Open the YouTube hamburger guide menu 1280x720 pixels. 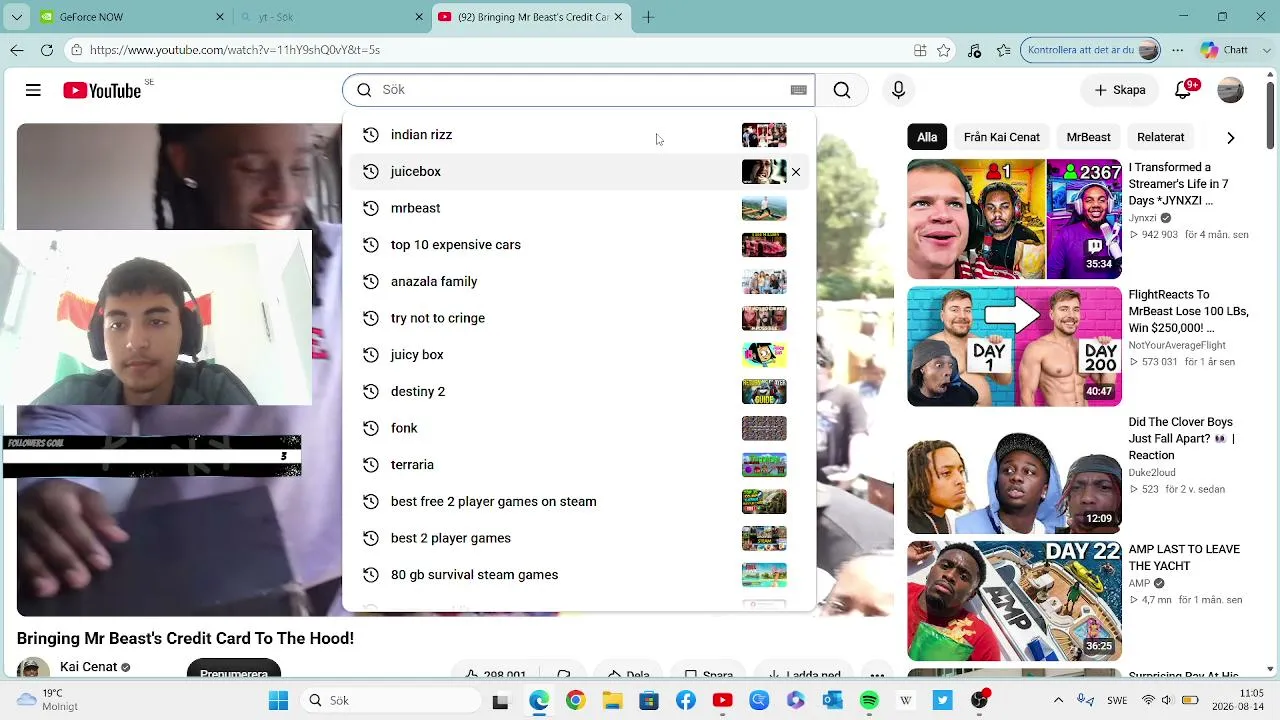[x=33, y=90]
